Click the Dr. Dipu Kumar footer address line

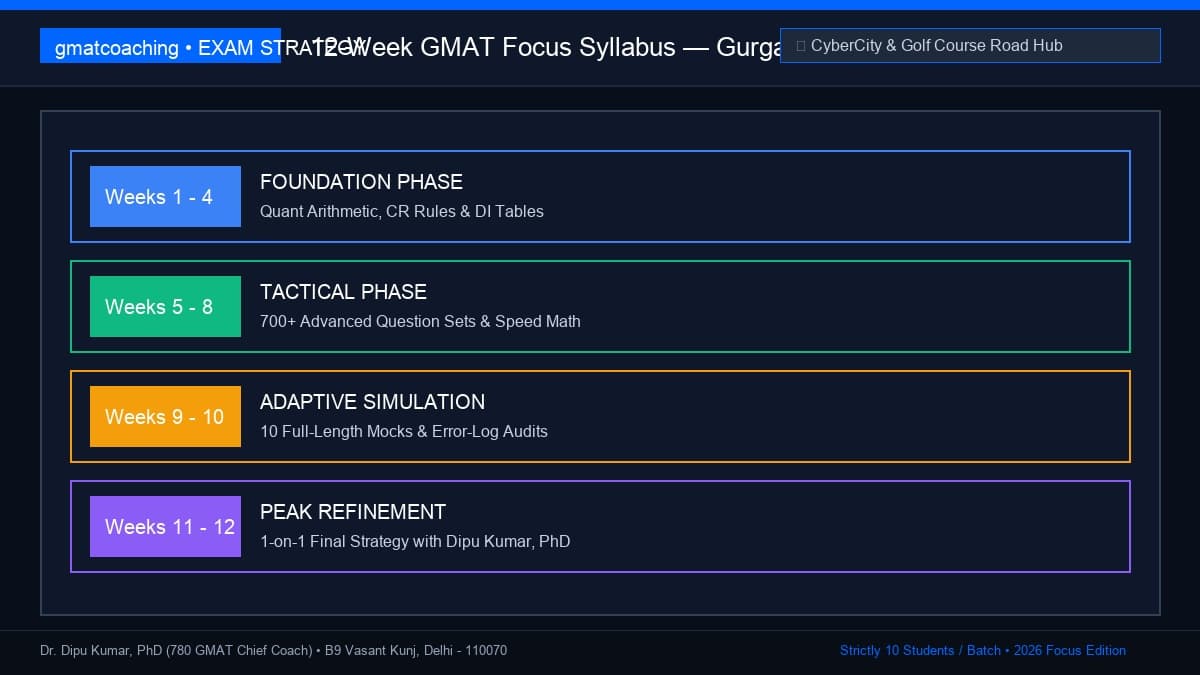coord(273,651)
